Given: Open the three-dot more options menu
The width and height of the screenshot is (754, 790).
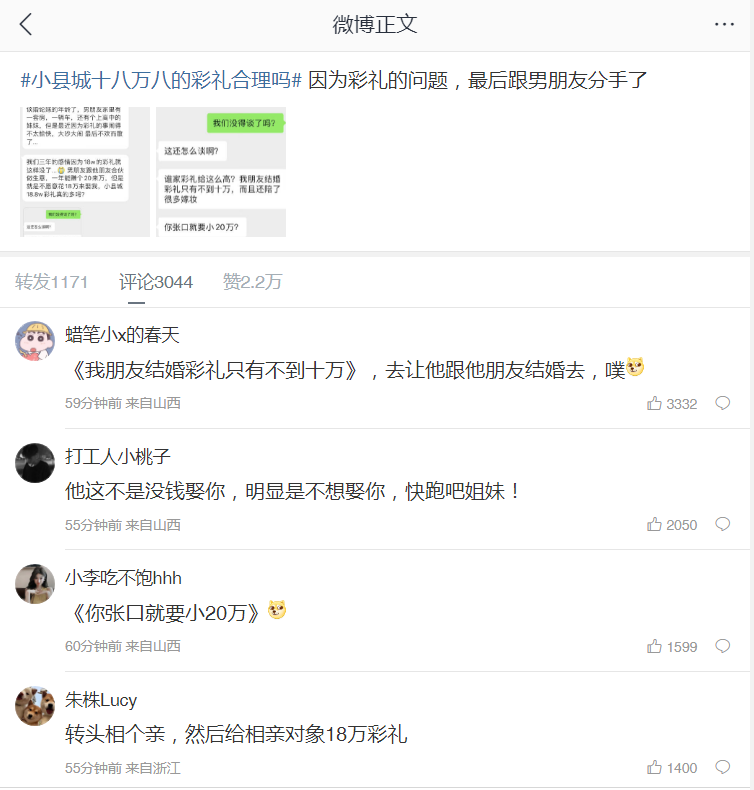Looking at the screenshot, I should click(x=724, y=24).
